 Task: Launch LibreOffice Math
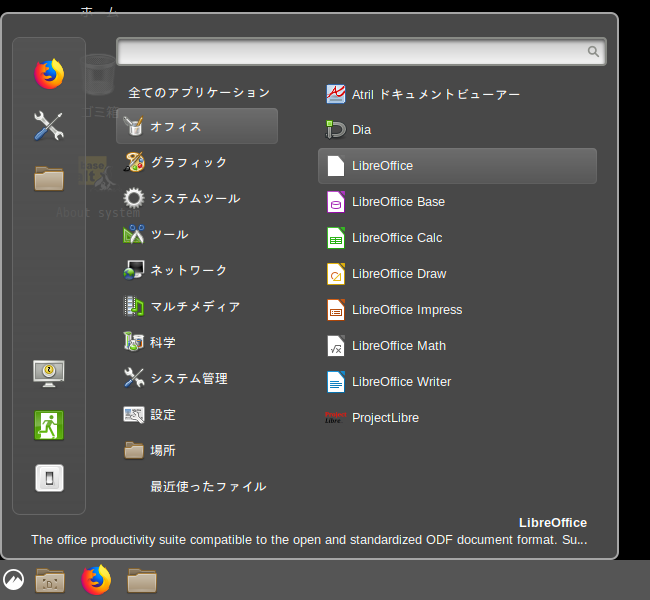pos(457,346)
